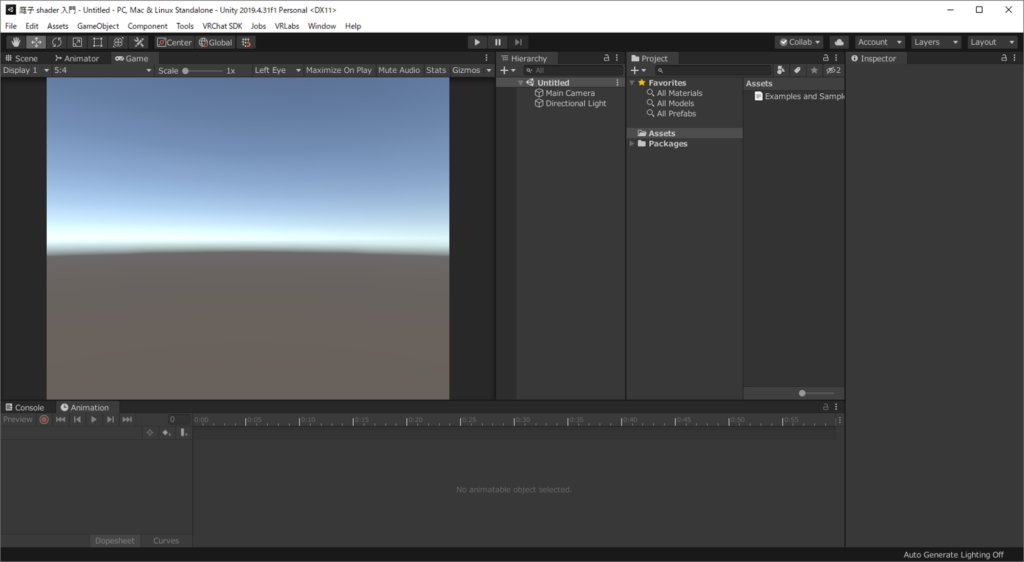Switch to the Scene tab

tap(22, 59)
